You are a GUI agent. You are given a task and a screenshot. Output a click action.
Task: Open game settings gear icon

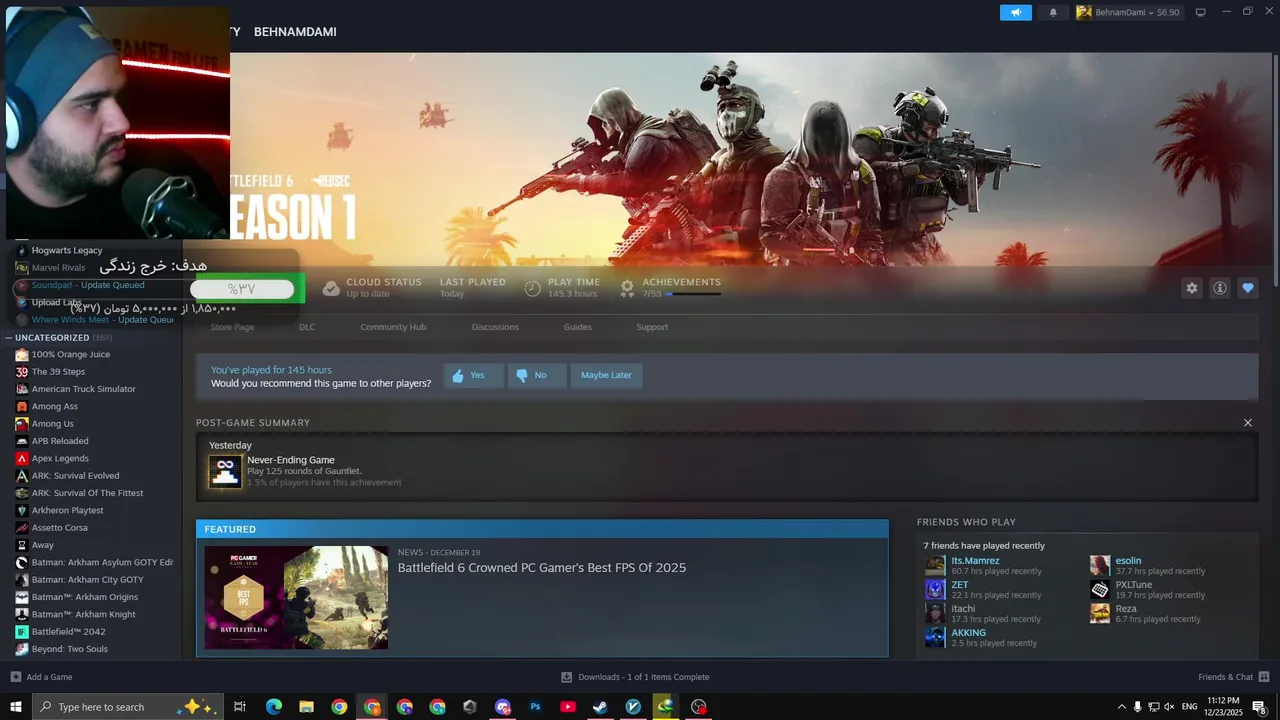click(x=1191, y=288)
